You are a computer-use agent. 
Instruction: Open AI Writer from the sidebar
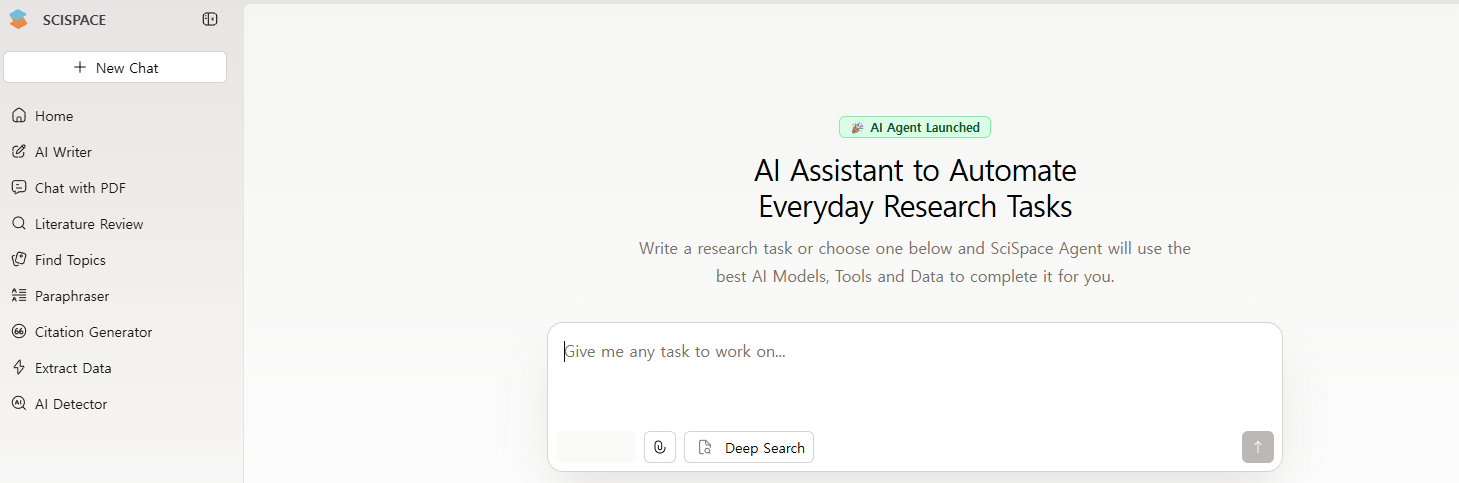[x=63, y=152]
